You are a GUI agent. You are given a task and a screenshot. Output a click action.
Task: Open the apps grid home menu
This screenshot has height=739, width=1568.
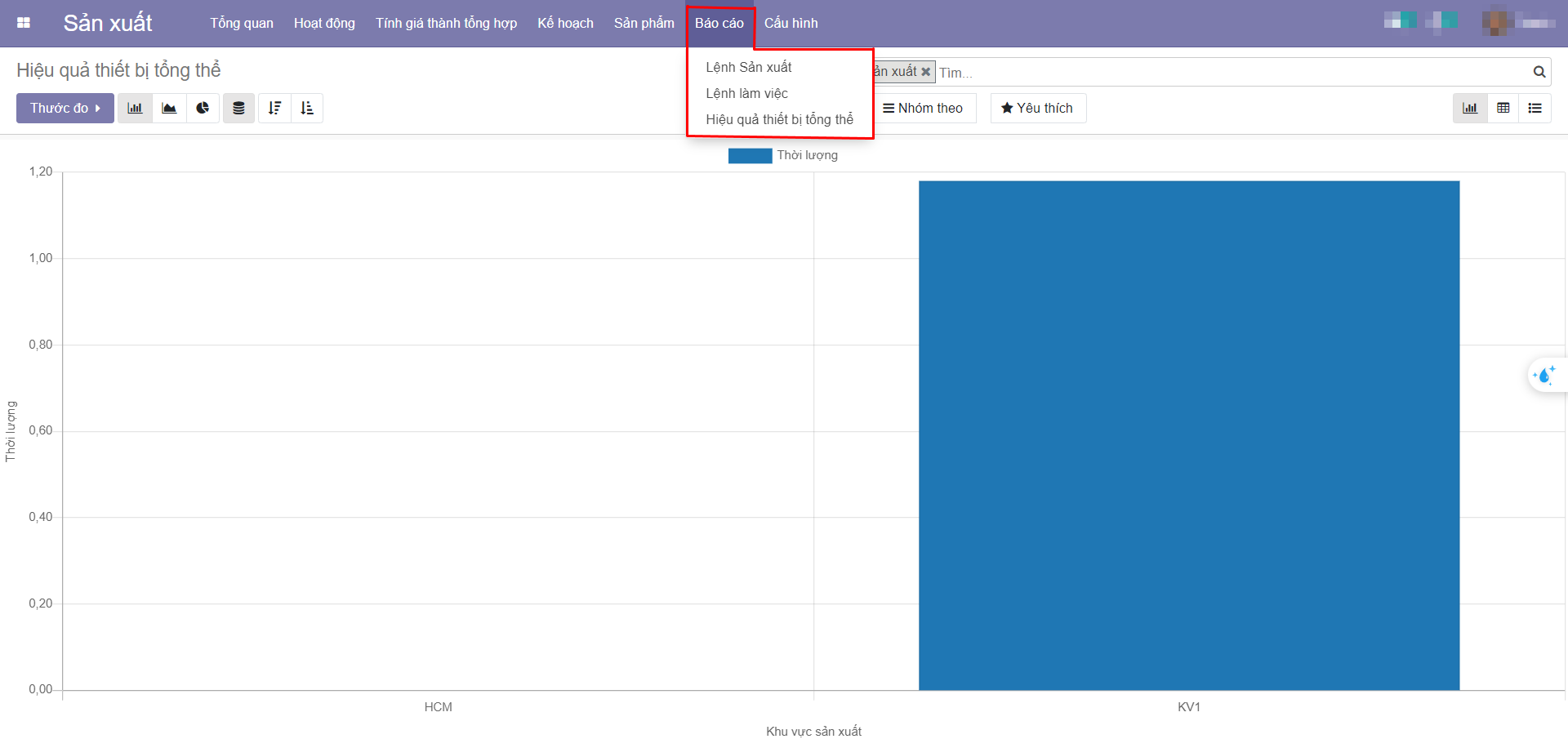click(x=24, y=23)
